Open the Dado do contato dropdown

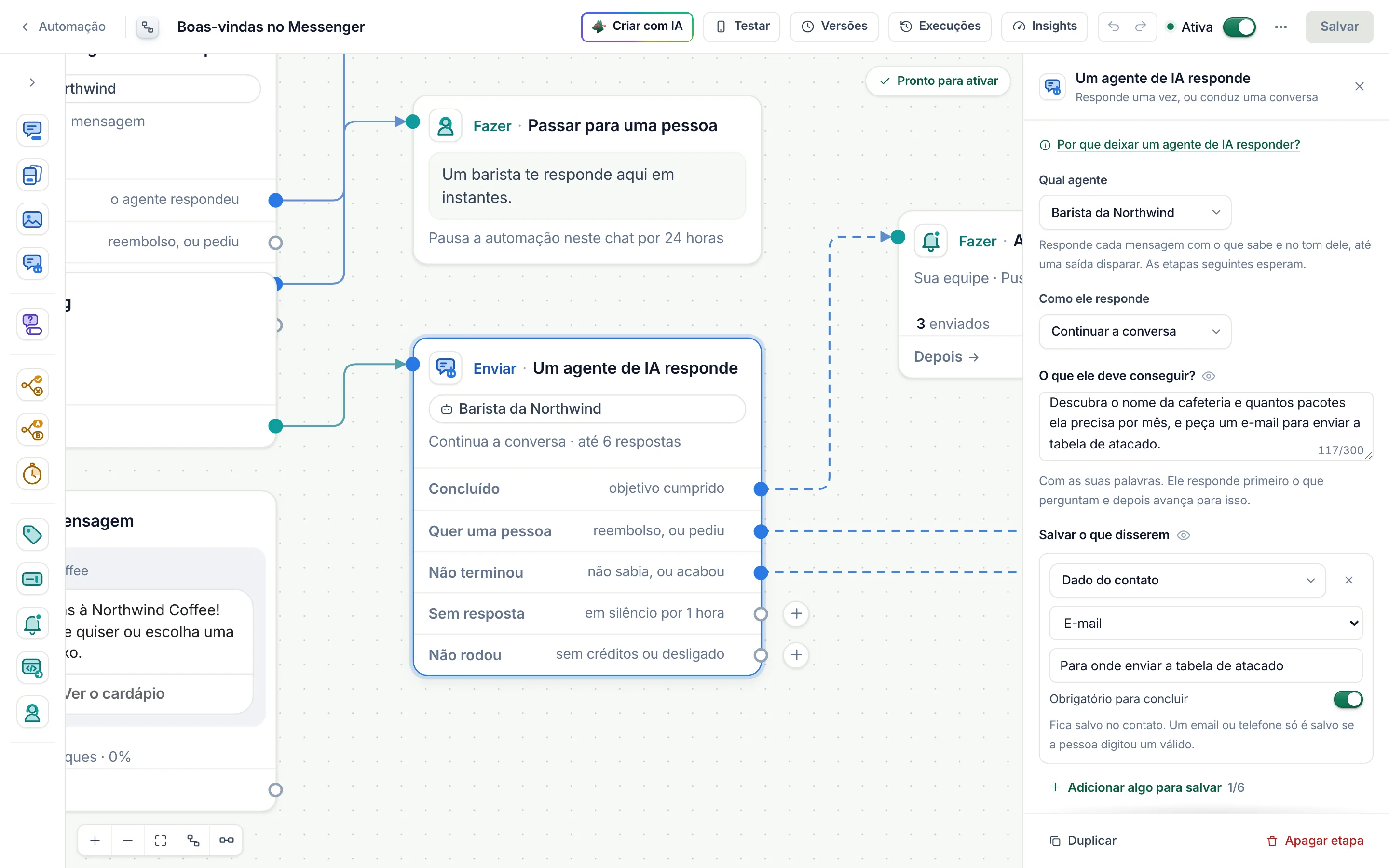[x=1187, y=581]
